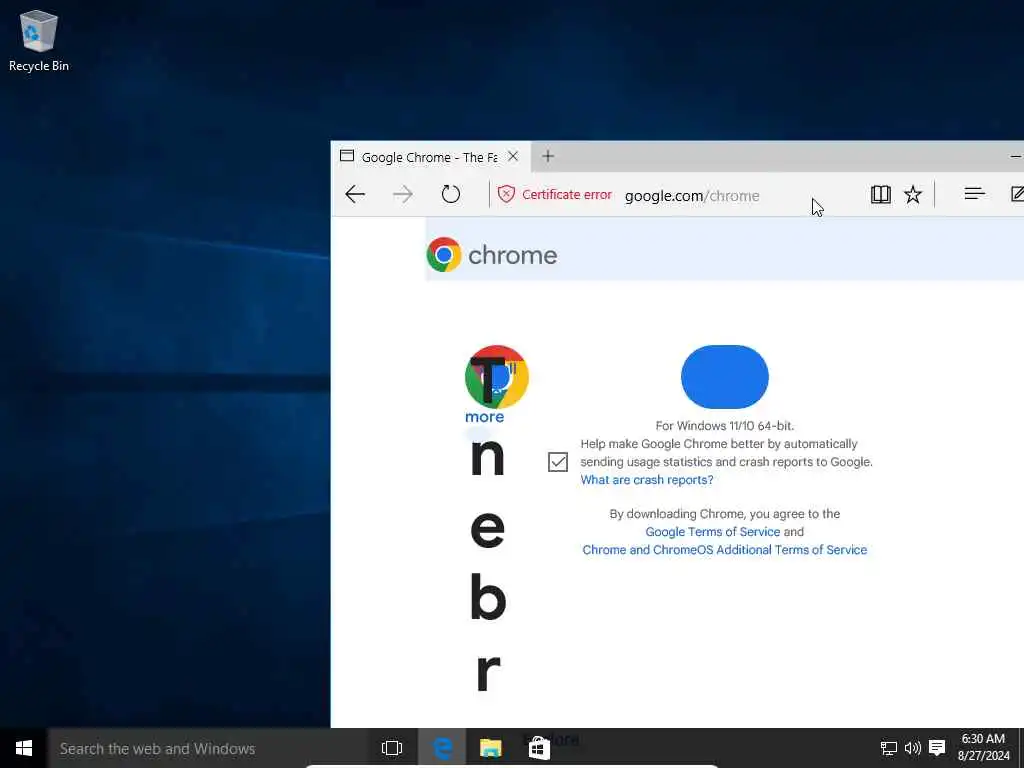The height and width of the screenshot is (768, 1024).
Task: Click the blue download button
Action: click(x=724, y=377)
